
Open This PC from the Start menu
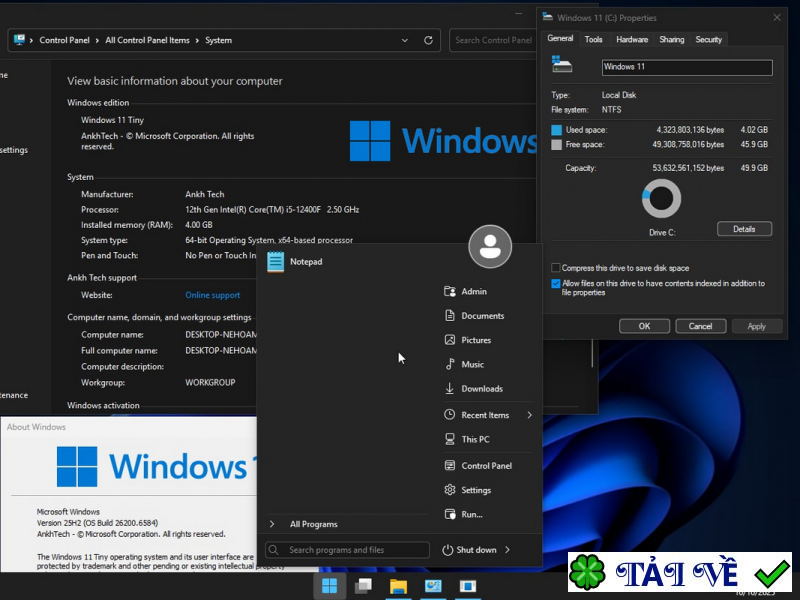(473, 440)
